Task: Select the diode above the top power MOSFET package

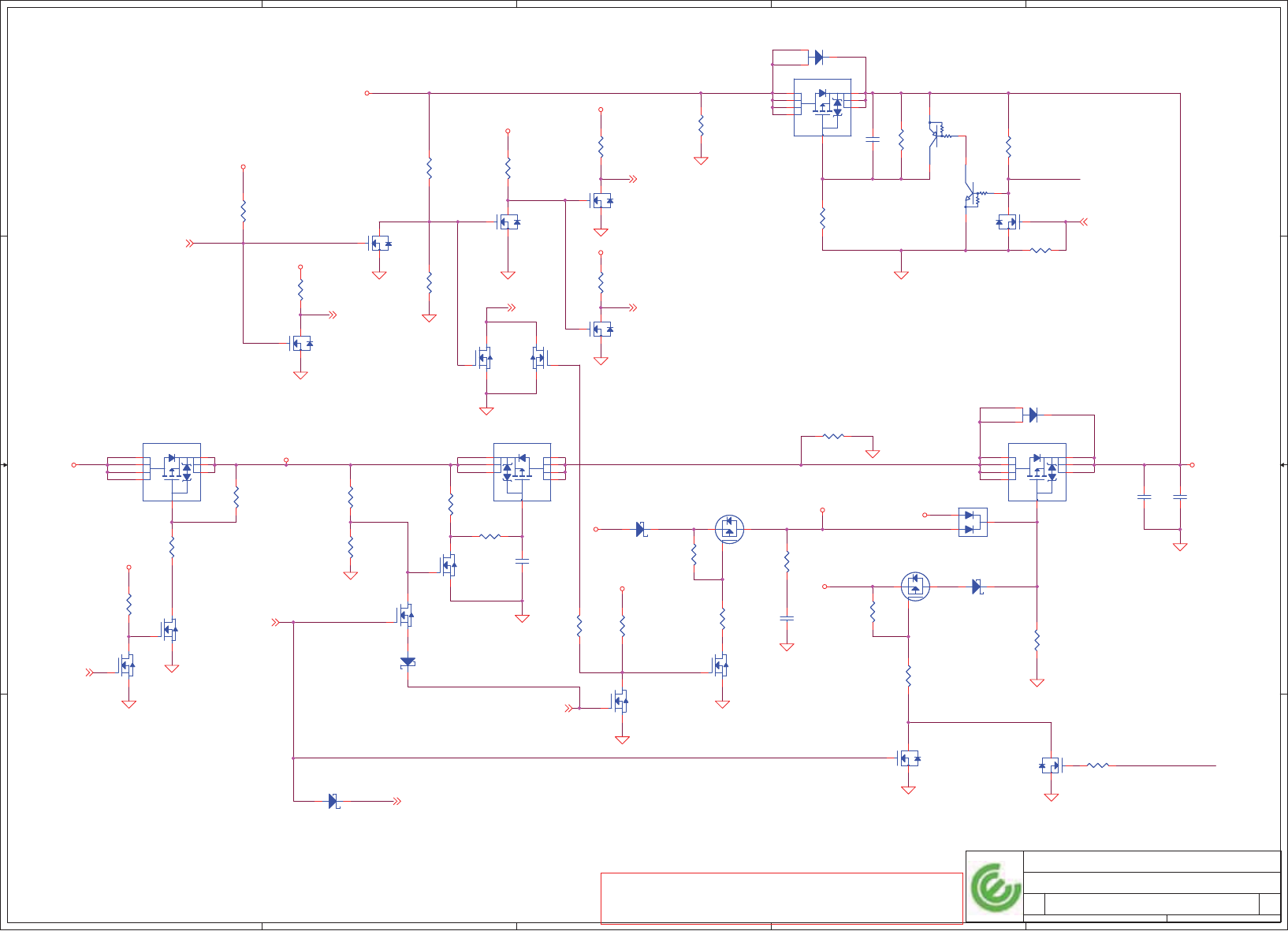Action: (819, 58)
